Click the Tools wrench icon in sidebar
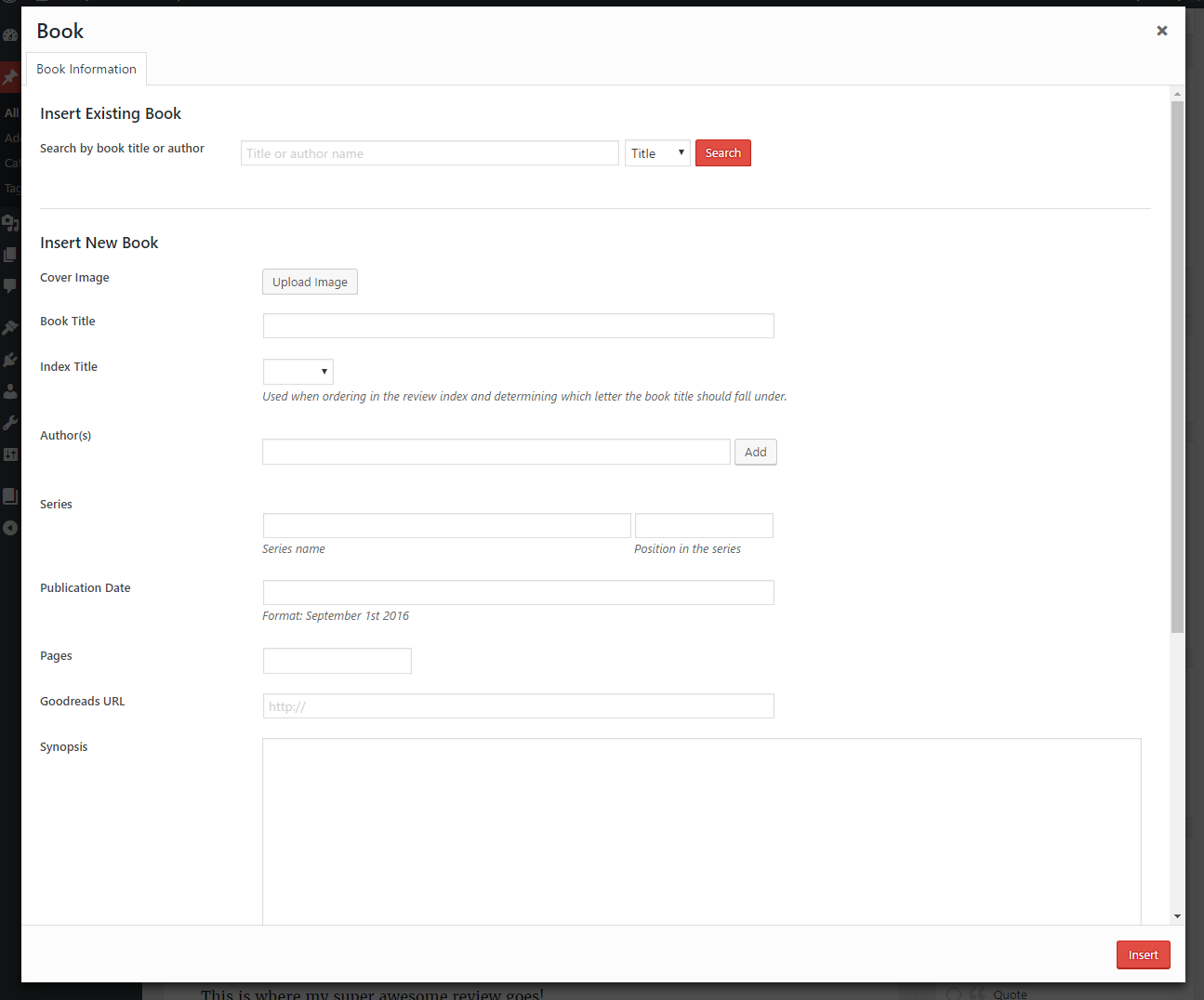Image resolution: width=1204 pixels, height=1000 pixels. 10,423
